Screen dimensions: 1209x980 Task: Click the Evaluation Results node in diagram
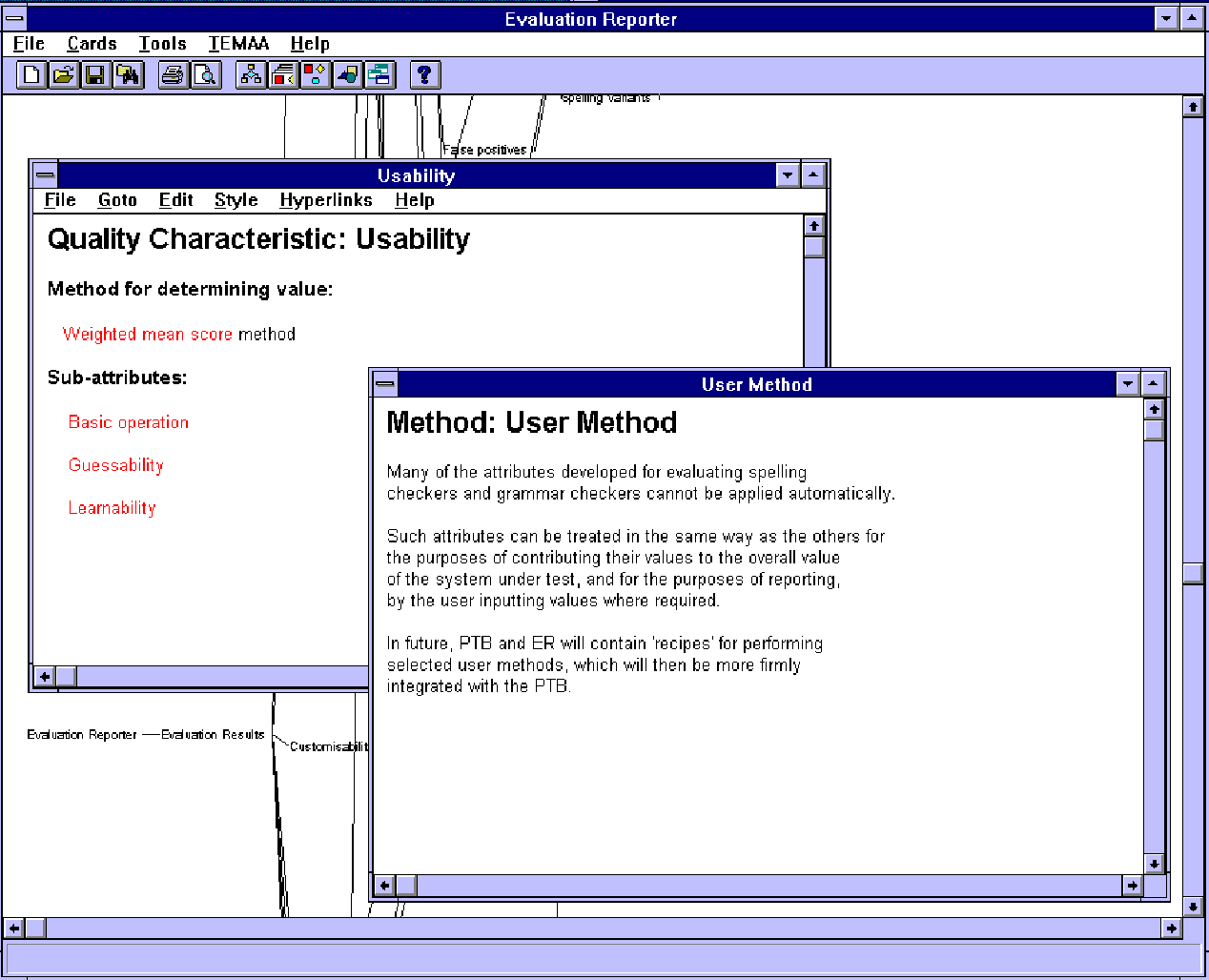pos(213,735)
